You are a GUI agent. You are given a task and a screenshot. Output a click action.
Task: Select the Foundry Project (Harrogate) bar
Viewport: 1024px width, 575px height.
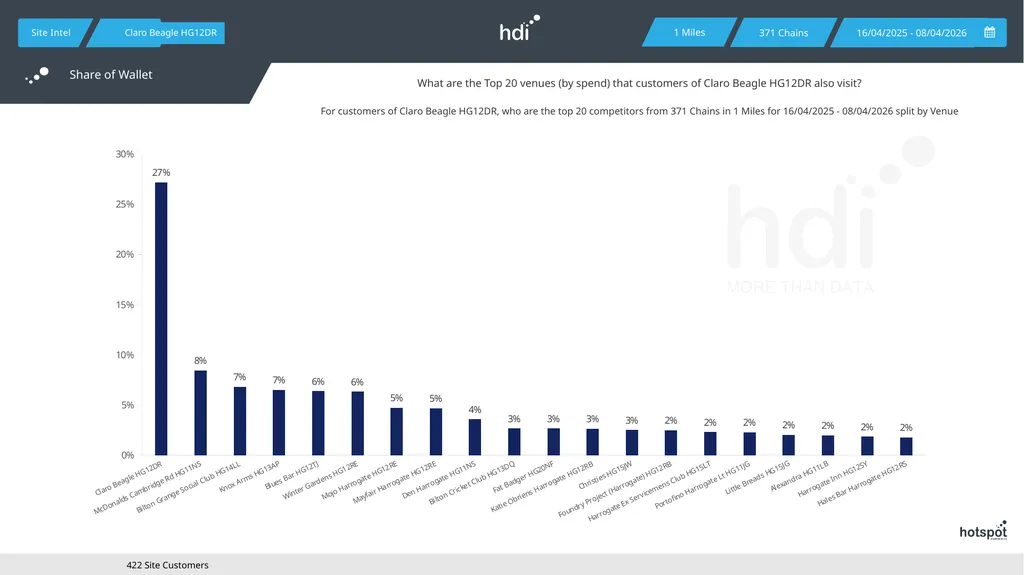point(671,443)
